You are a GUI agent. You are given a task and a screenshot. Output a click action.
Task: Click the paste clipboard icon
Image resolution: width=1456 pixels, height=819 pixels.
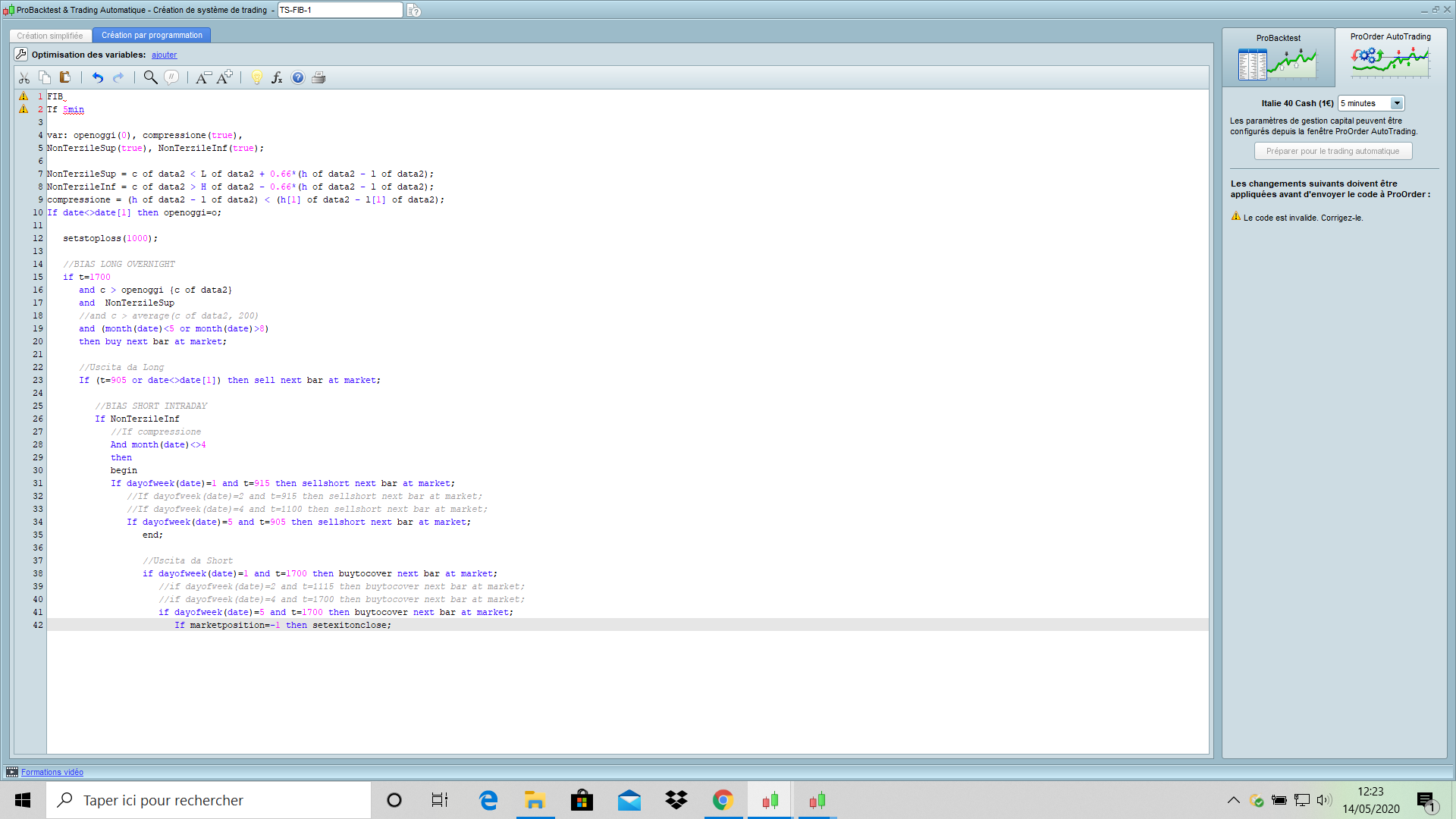pos(65,77)
